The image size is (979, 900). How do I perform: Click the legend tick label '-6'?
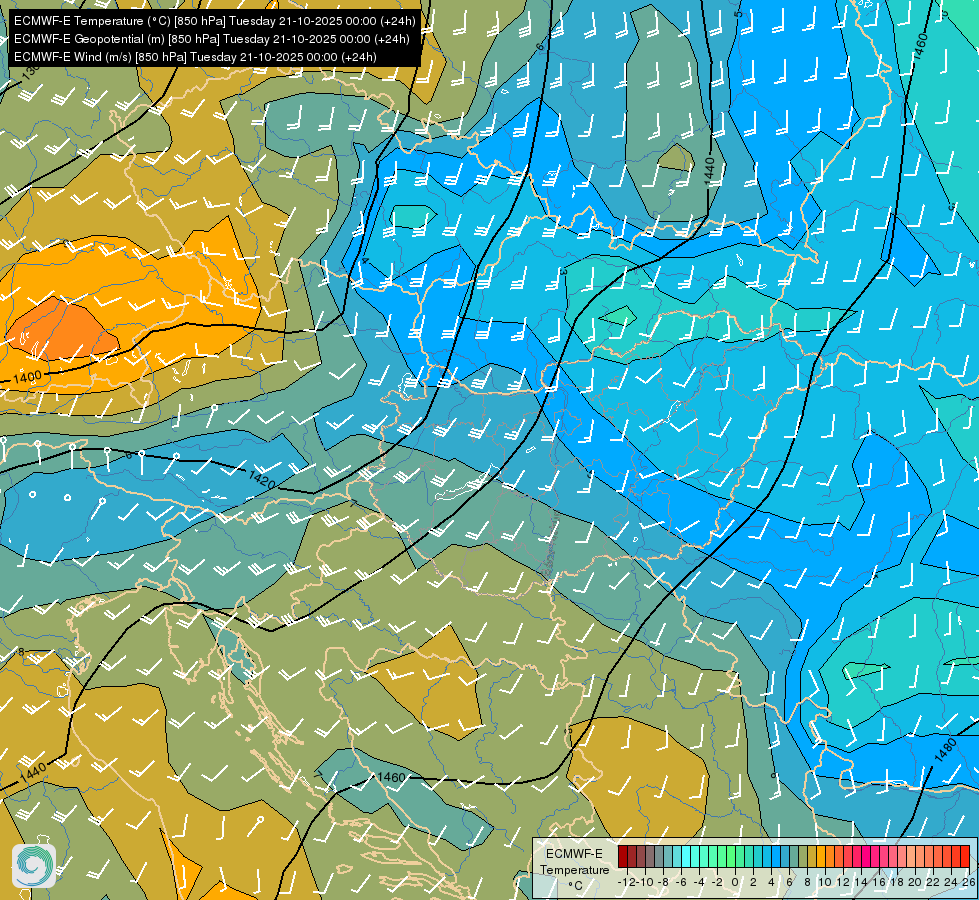click(x=681, y=883)
